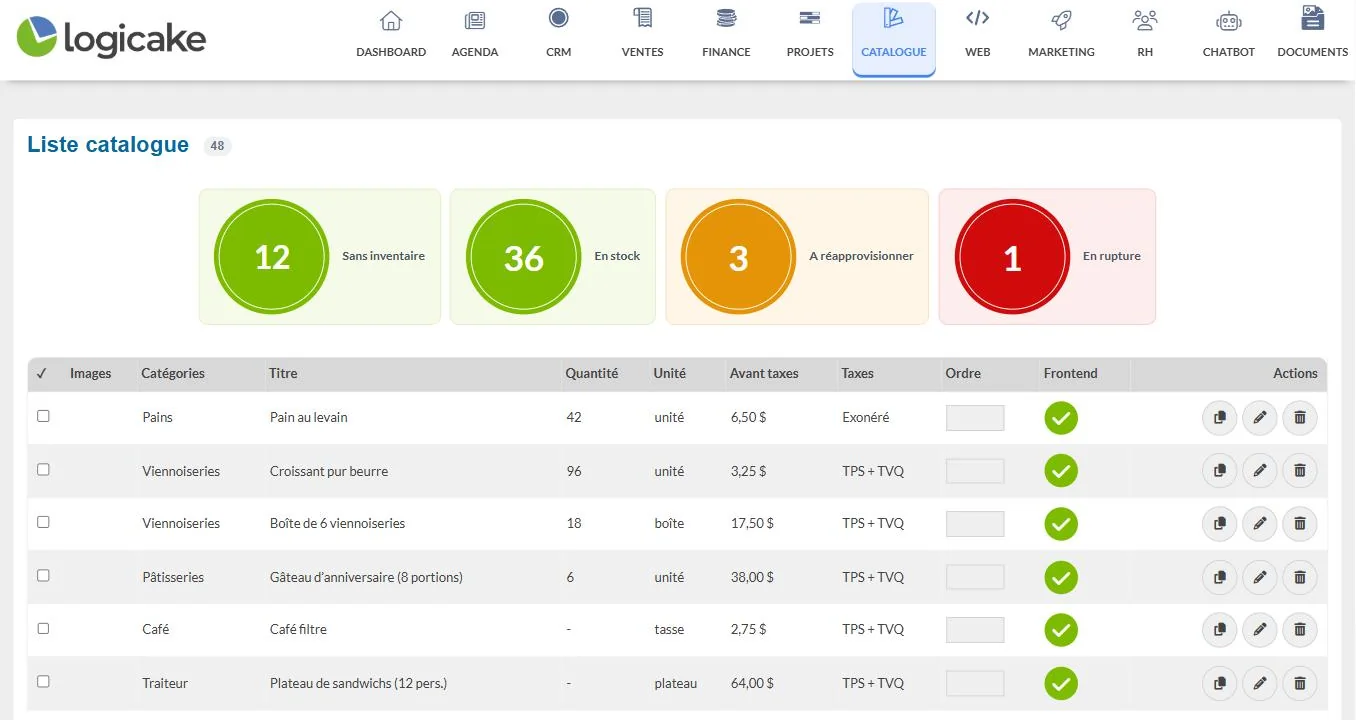Open the Dashboard module icon
This screenshot has width=1356, height=720.
click(x=391, y=20)
